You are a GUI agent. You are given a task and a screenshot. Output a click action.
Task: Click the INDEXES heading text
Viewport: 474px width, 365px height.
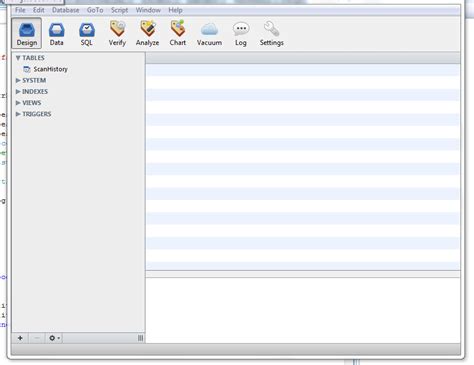35,91
